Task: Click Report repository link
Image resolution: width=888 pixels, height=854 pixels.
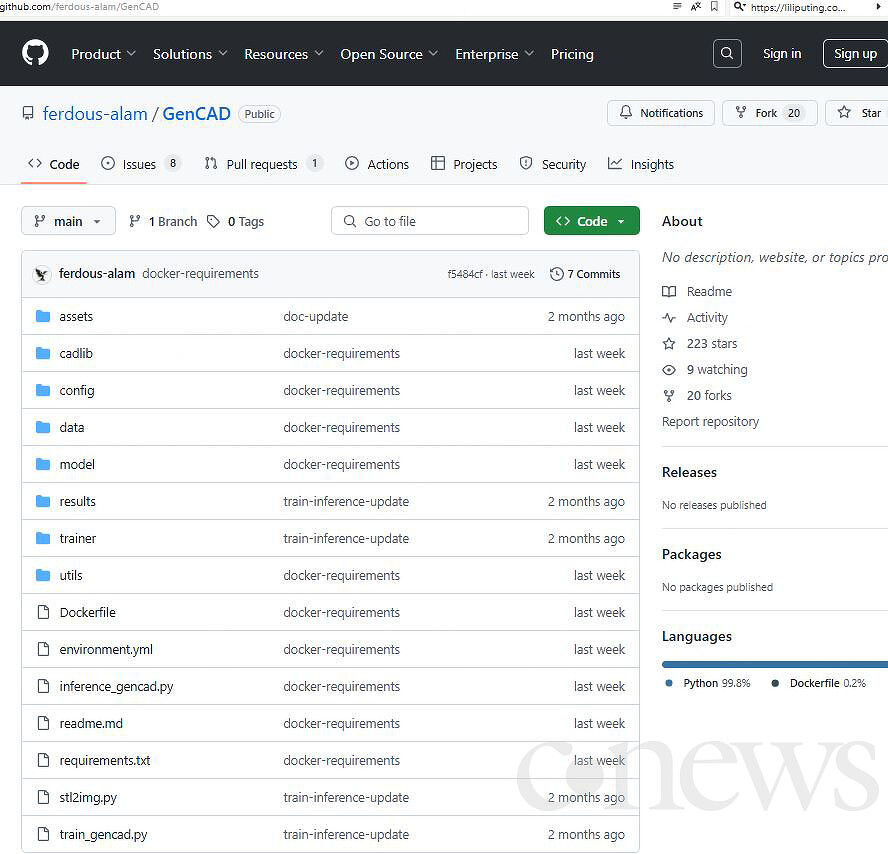Action: (710, 422)
